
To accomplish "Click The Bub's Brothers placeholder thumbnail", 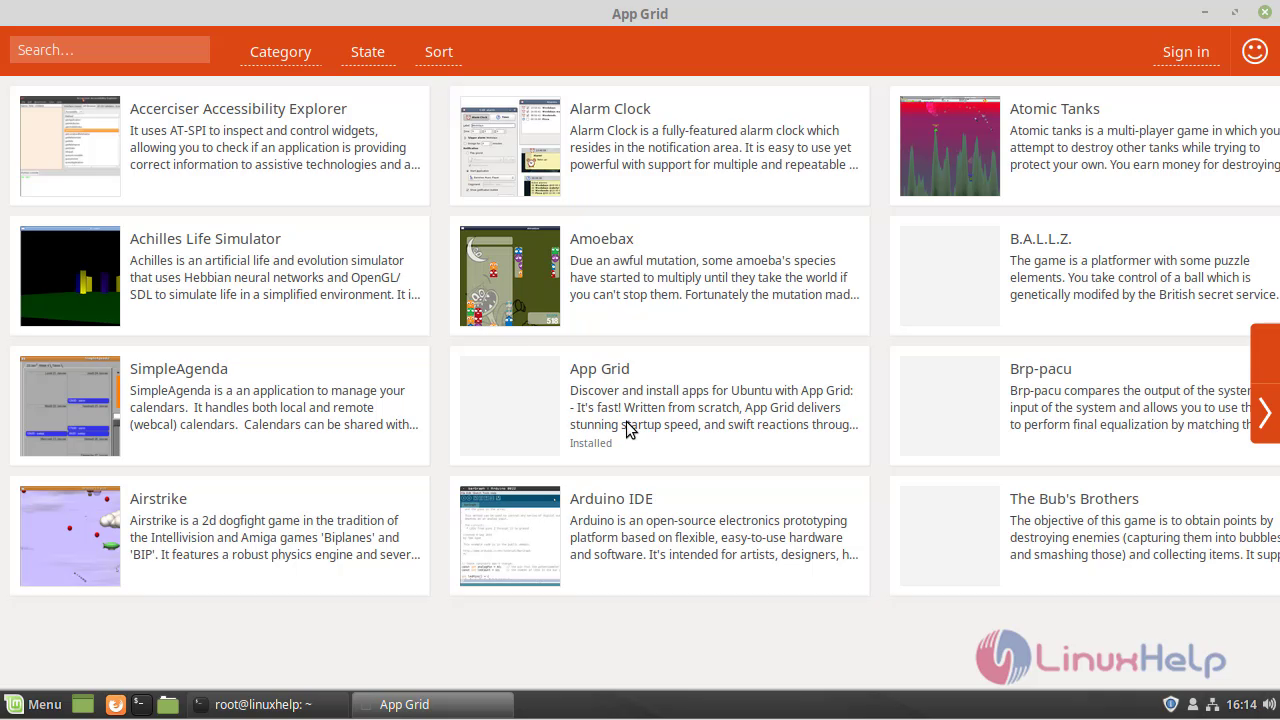I will click(x=950, y=536).
